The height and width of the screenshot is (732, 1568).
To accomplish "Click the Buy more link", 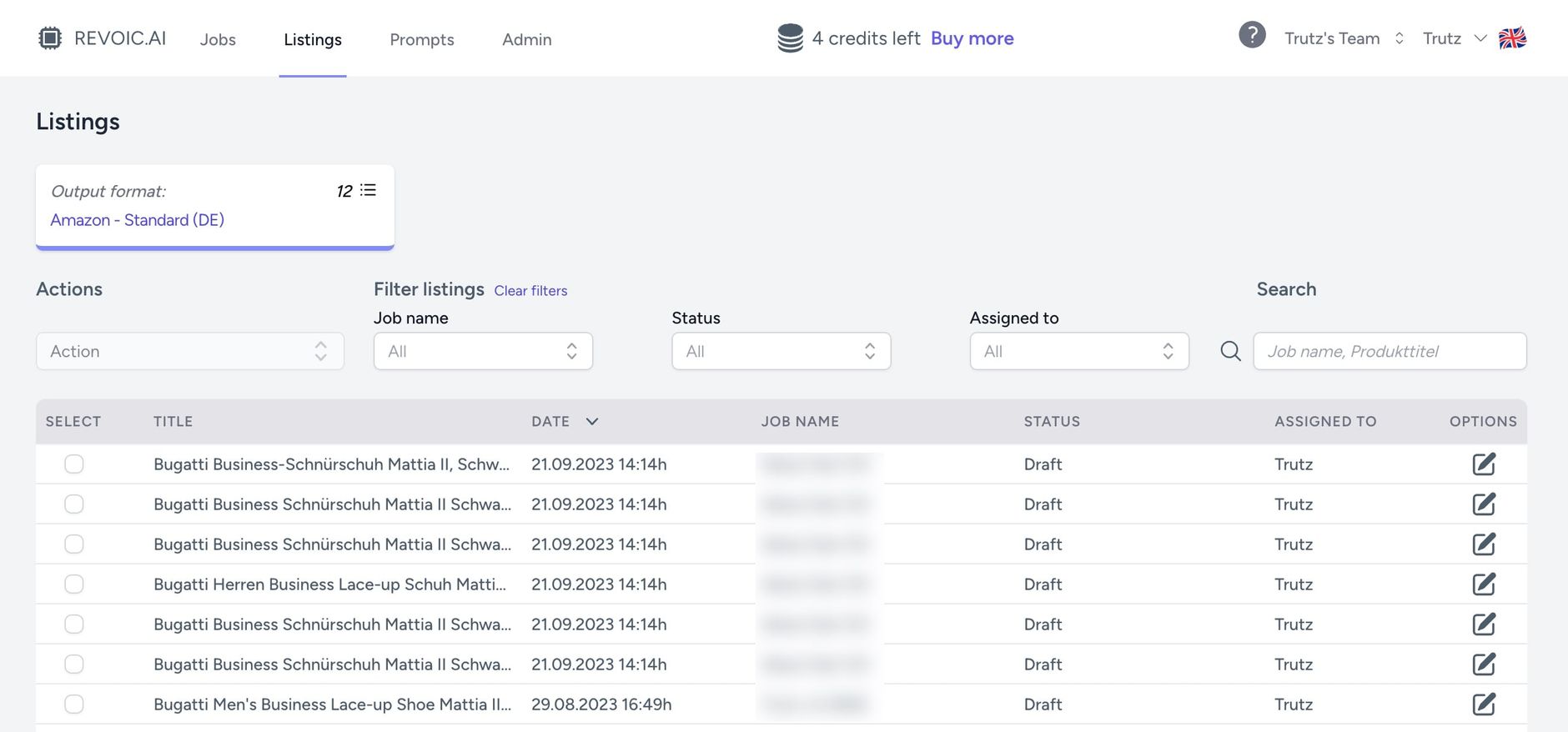I will (972, 38).
